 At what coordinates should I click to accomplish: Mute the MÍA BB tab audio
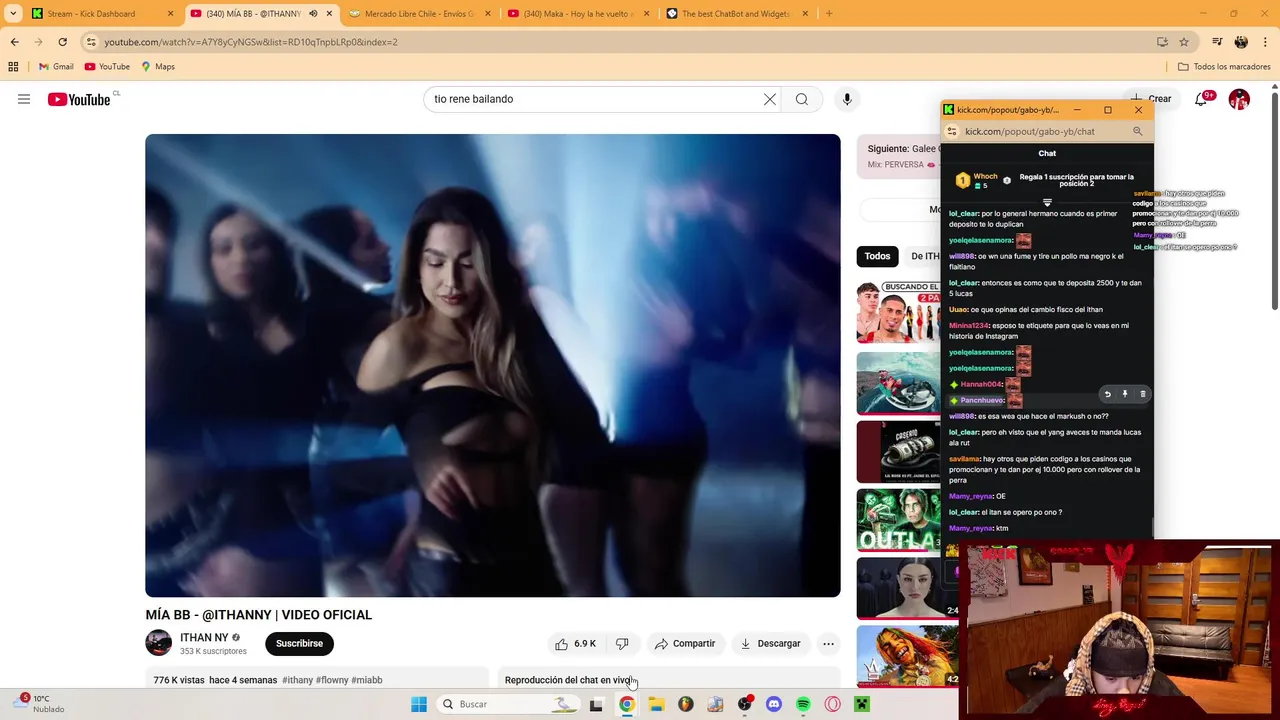(313, 14)
